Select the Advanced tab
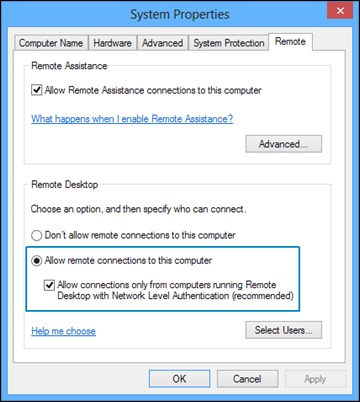Image resolution: width=360 pixels, height=402 pixels. coord(162,43)
